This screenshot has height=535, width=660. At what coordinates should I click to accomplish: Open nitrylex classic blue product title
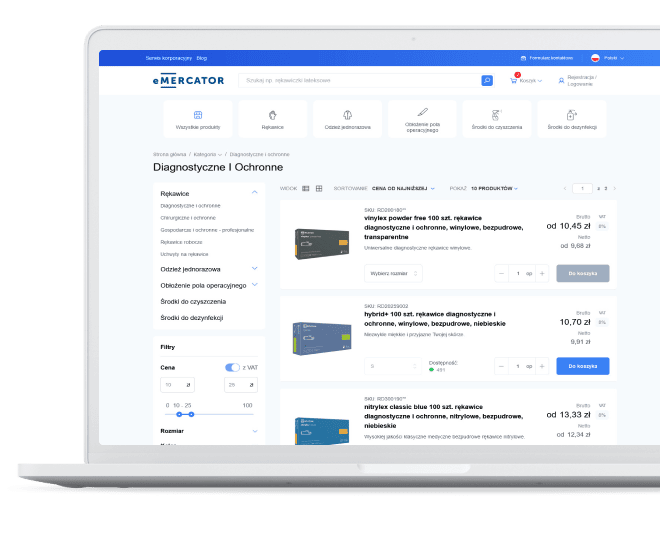pyautogui.click(x=444, y=416)
